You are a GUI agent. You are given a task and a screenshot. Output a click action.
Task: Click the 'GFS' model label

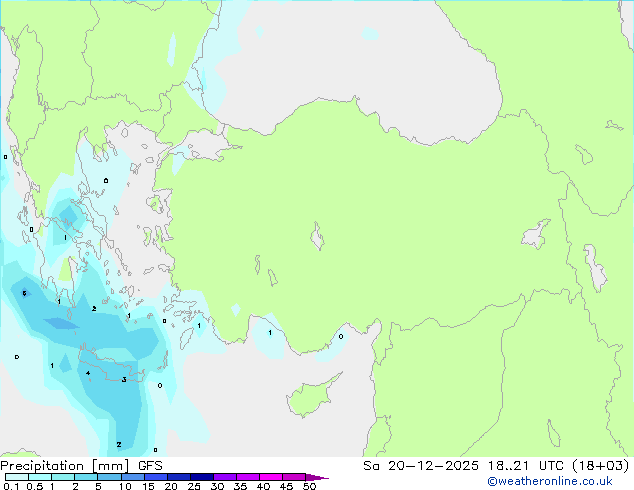(x=150, y=466)
